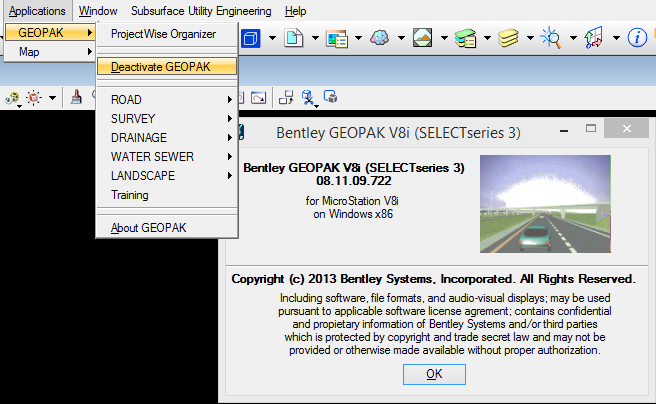The width and height of the screenshot is (656, 404).
Task: Click the blue 3D cube toolbar icon
Action: pyautogui.click(x=251, y=38)
